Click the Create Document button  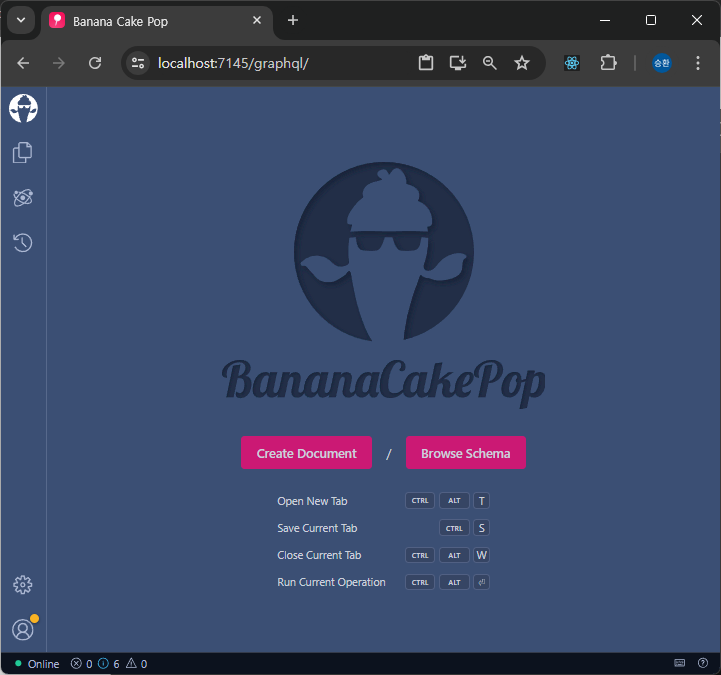(306, 453)
